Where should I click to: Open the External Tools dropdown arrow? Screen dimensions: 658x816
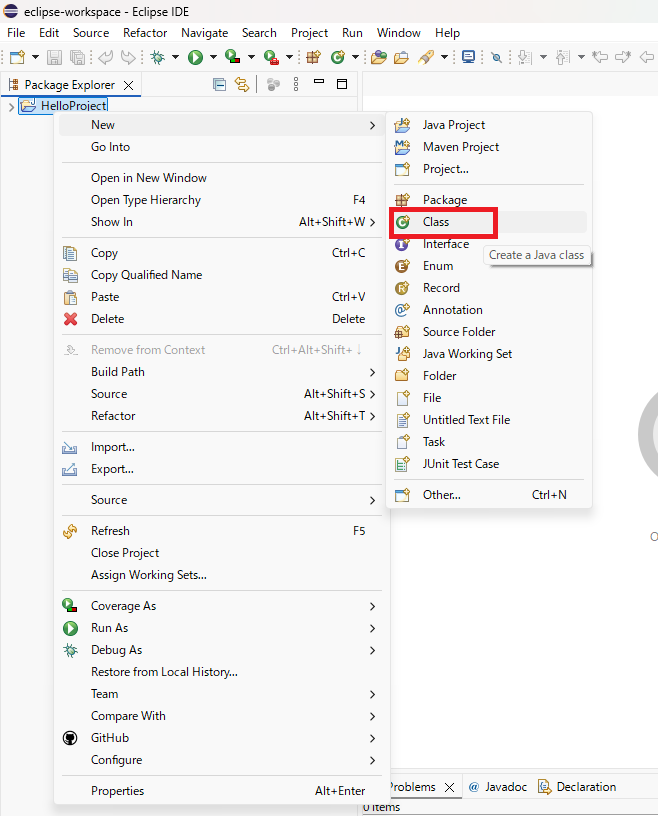[289, 57]
